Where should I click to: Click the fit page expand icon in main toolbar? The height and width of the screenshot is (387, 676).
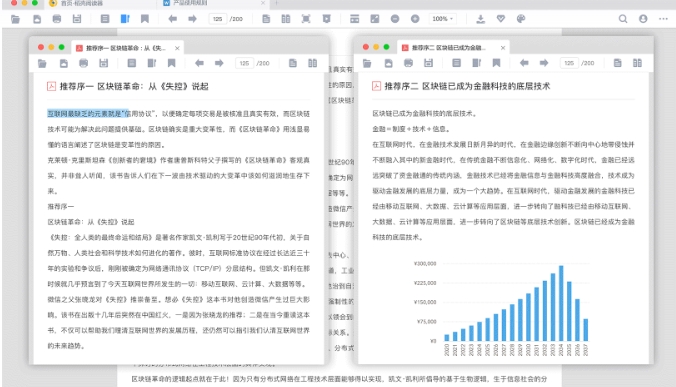(375, 19)
